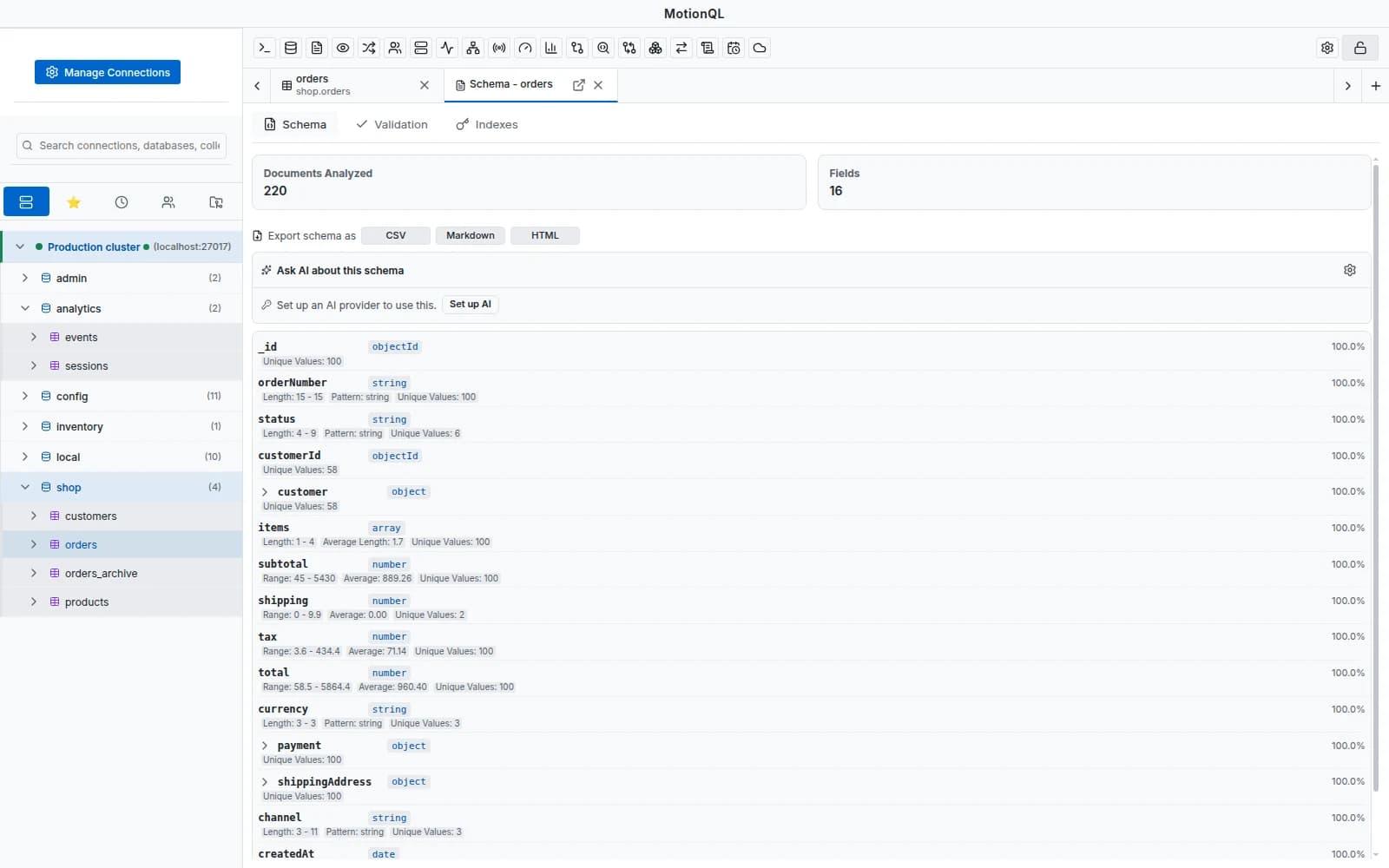1389x868 pixels.
Task: Export schema as Markdown
Action: pos(471,235)
